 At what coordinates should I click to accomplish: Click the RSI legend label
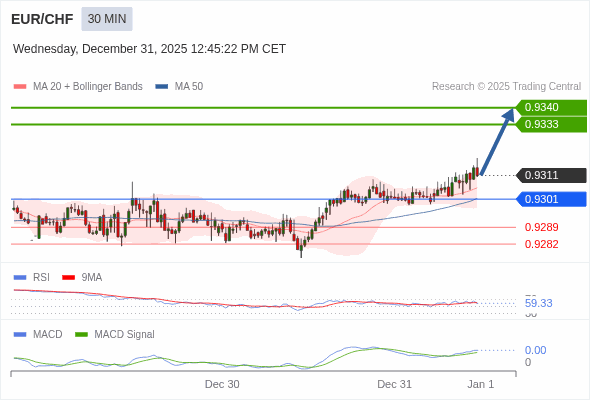[41, 278]
